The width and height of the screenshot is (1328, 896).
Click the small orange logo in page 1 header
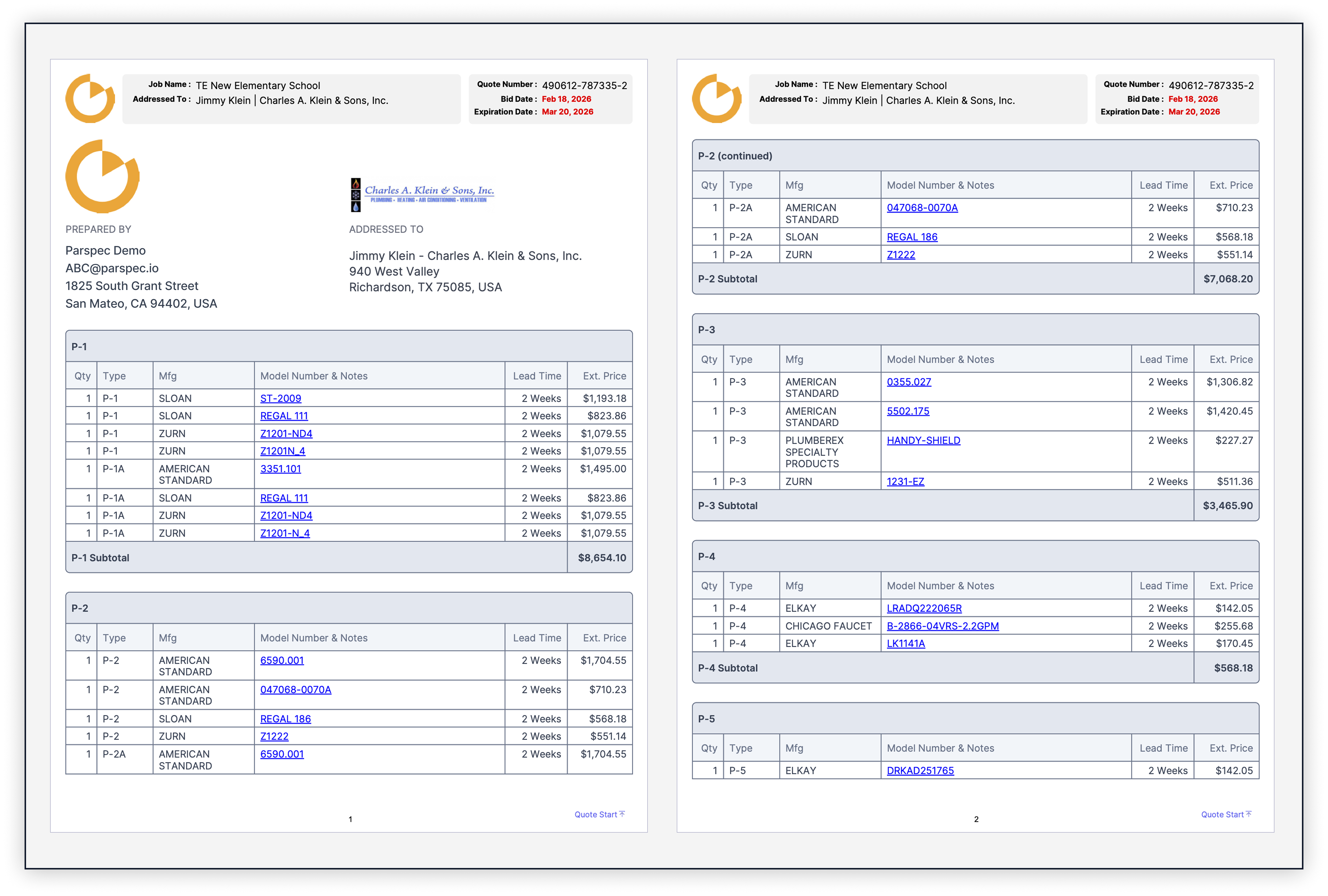coord(90,98)
